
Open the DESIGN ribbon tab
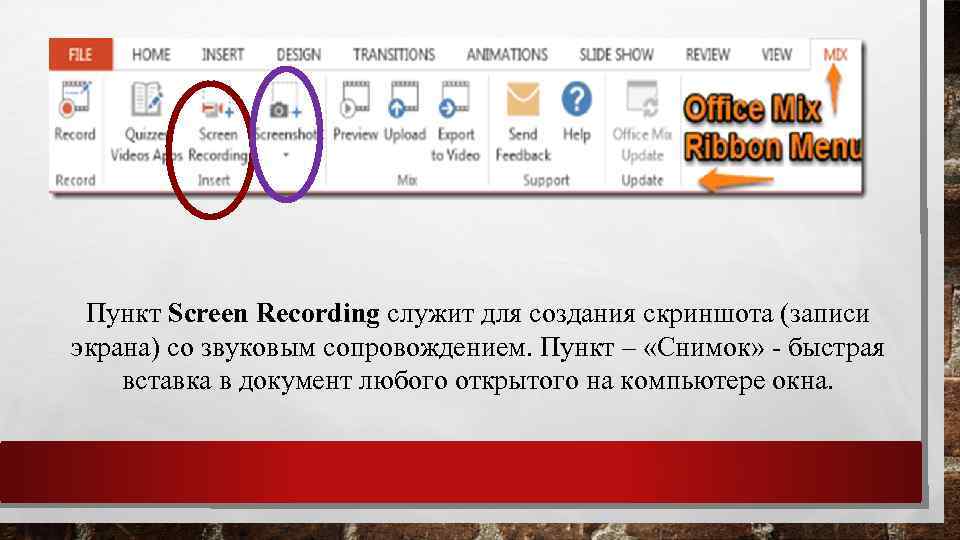pyautogui.click(x=299, y=54)
